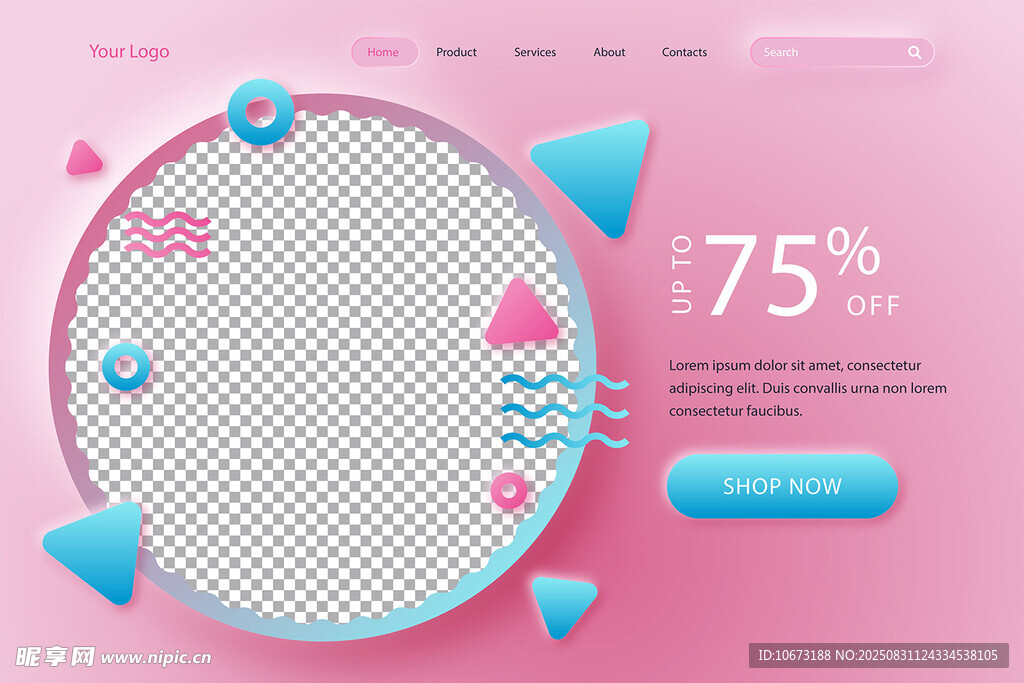Click the small pink ring inside the circle
1024x683 pixels.
pos(509,490)
